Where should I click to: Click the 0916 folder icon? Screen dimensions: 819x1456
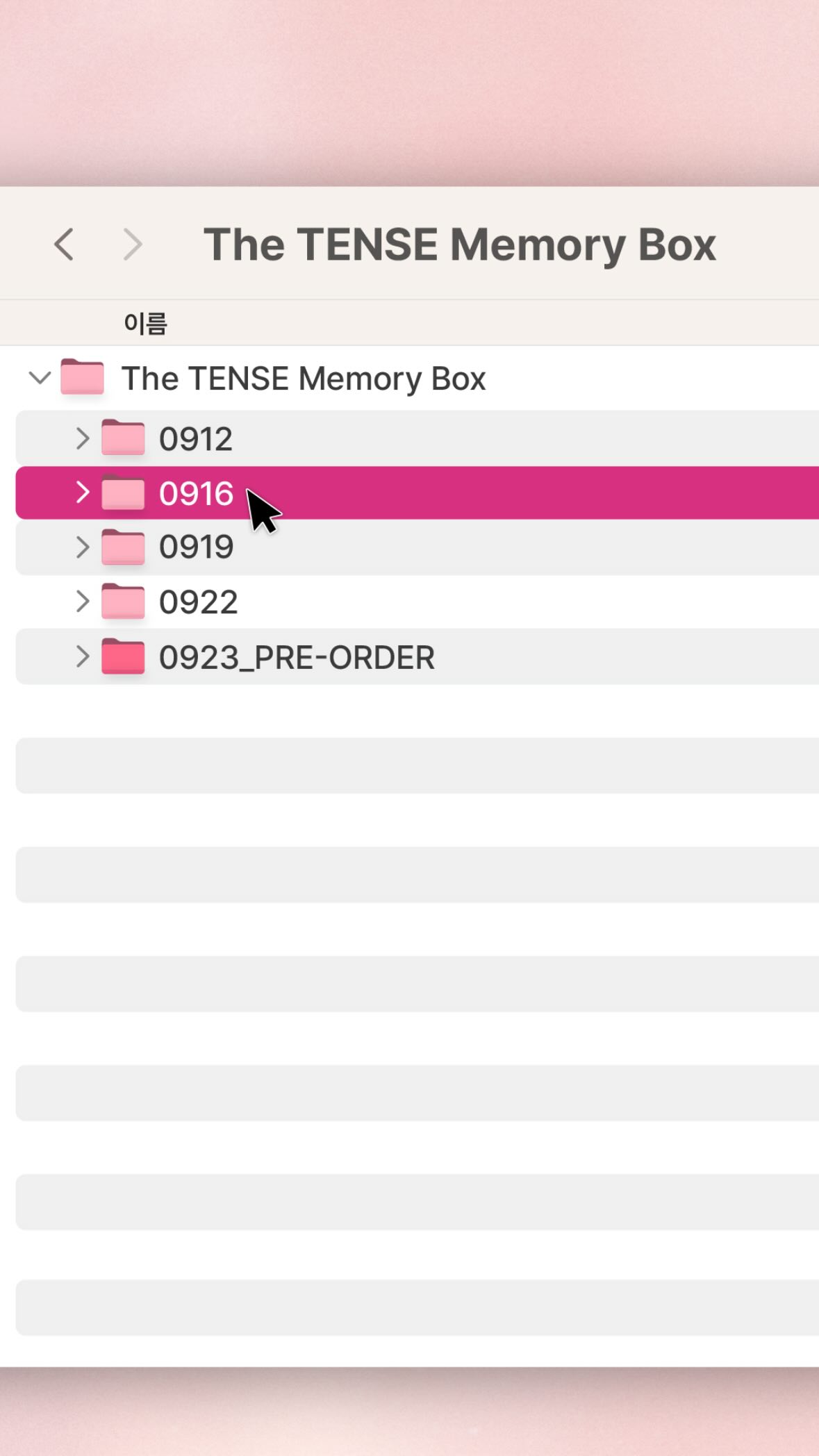(x=123, y=493)
